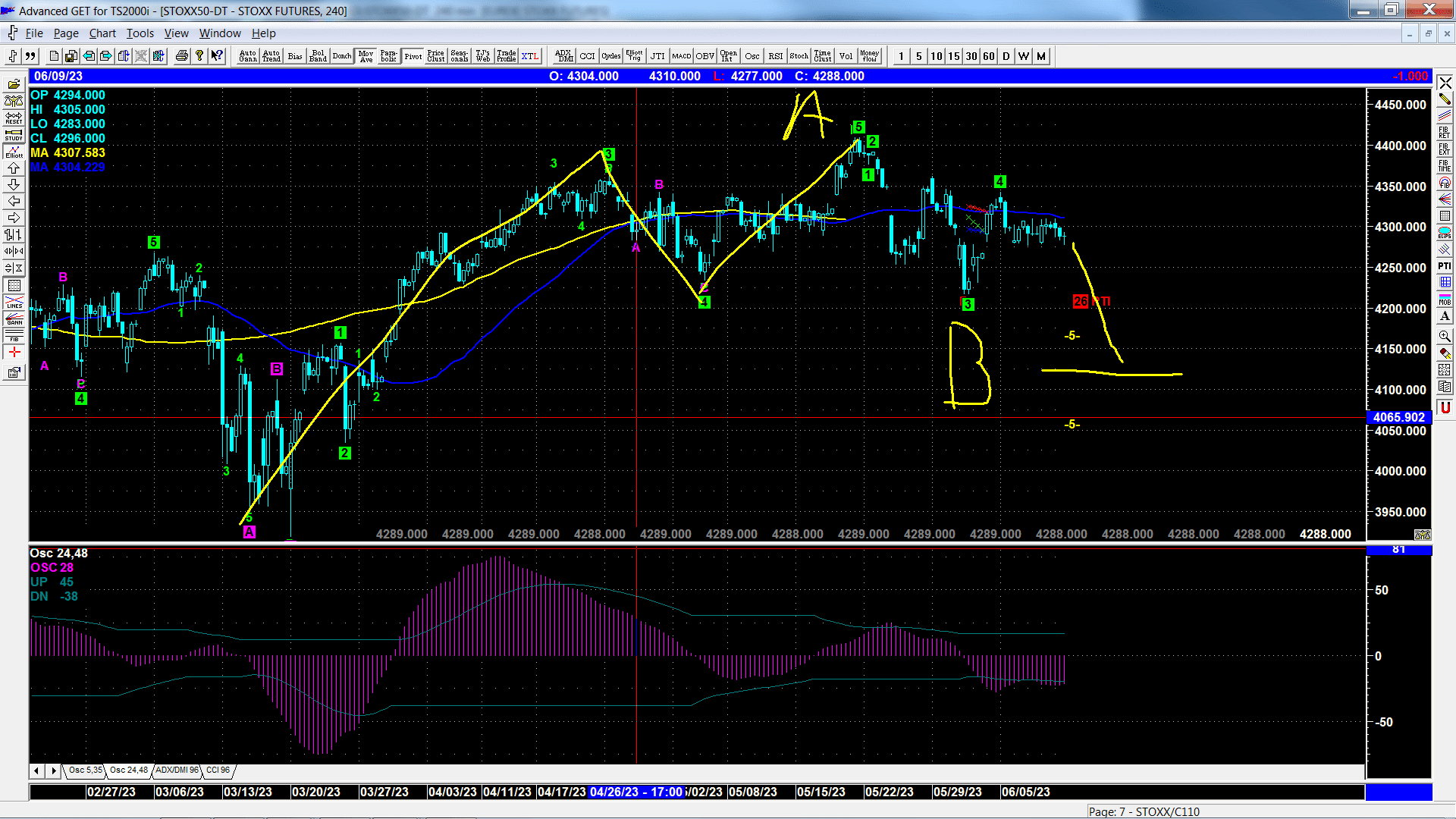Select the GANN drawing tool
This screenshot has width=1456, height=819.
click(14, 318)
